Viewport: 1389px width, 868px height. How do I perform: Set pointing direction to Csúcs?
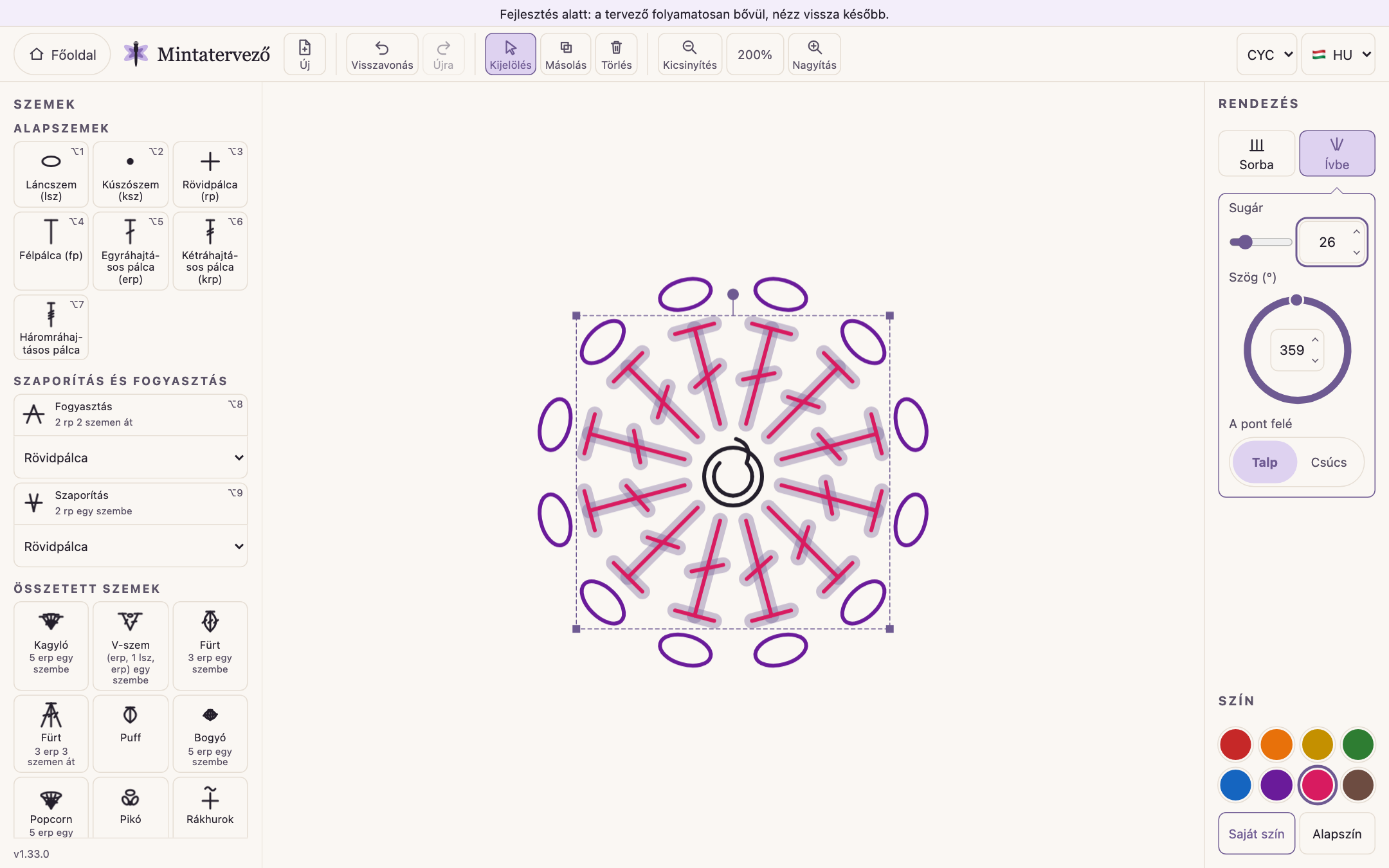pyautogui.click(x=1329, y=462)
